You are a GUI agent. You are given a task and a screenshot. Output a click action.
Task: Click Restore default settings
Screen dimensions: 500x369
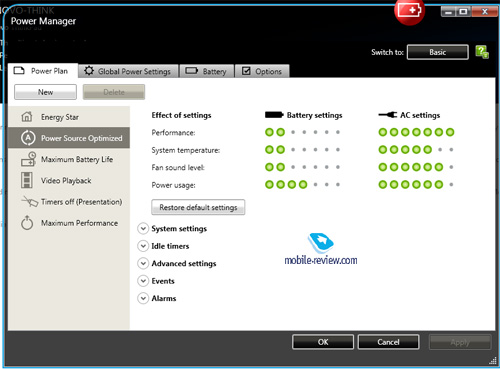point(198,207)
